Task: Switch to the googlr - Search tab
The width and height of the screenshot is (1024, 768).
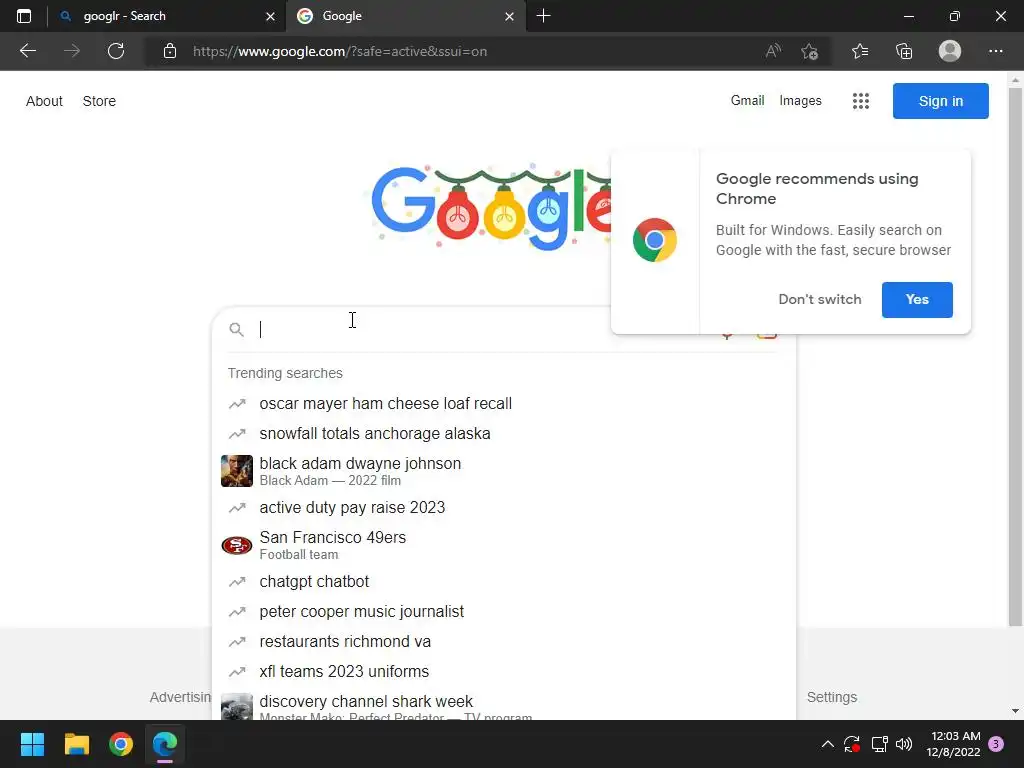Action: pyautogui.click(x=167, y=16)
